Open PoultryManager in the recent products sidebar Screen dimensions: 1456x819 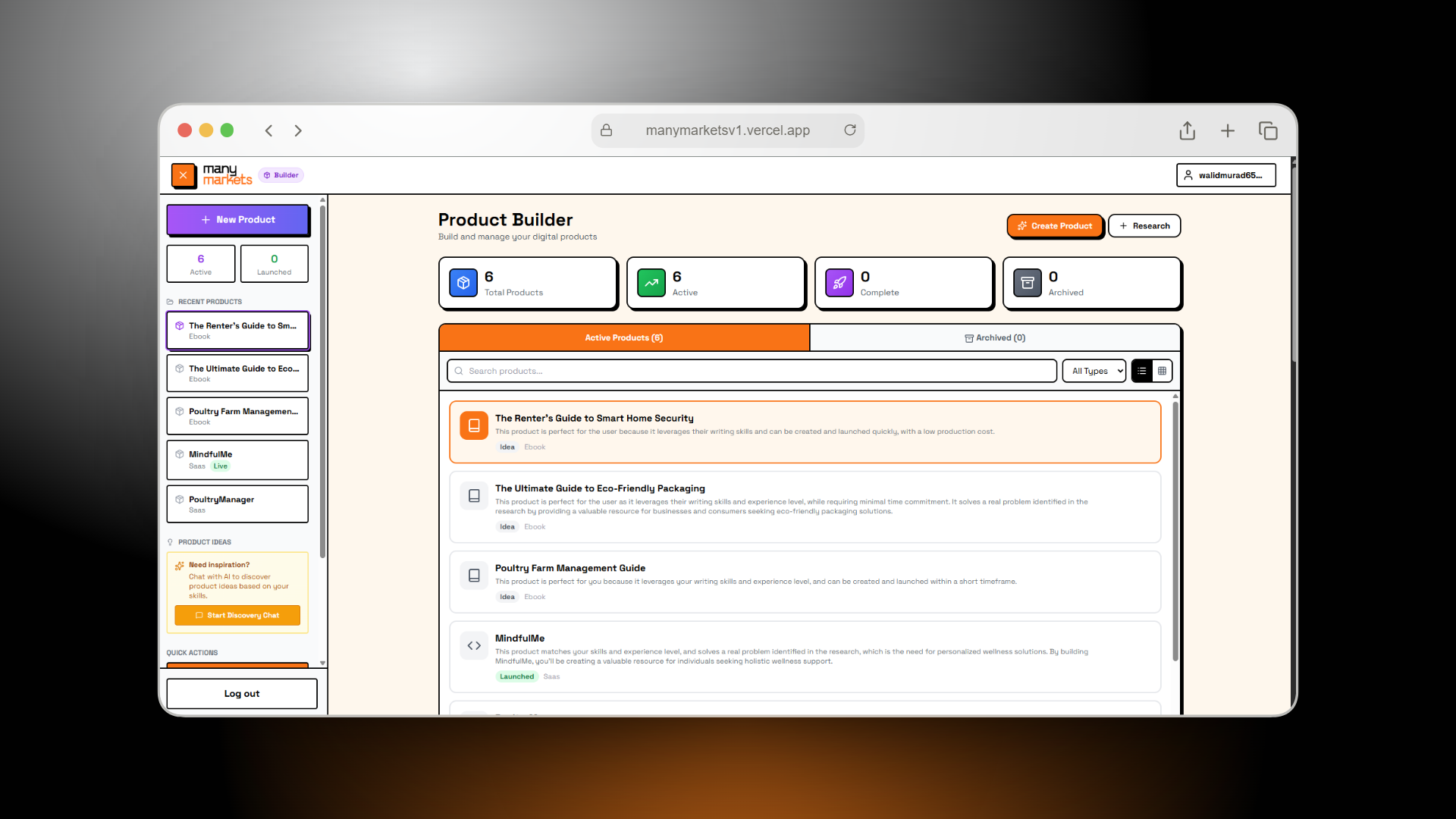click(237, 504)
